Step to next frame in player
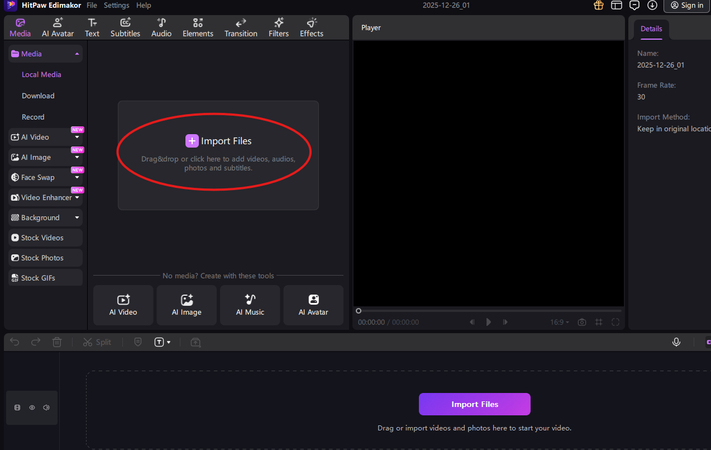This screenshot has height=450, width=711. point(505,322)
